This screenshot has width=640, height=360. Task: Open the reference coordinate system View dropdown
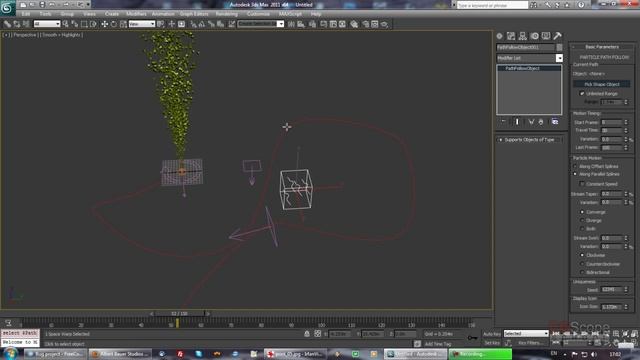[x=142, y=24]
